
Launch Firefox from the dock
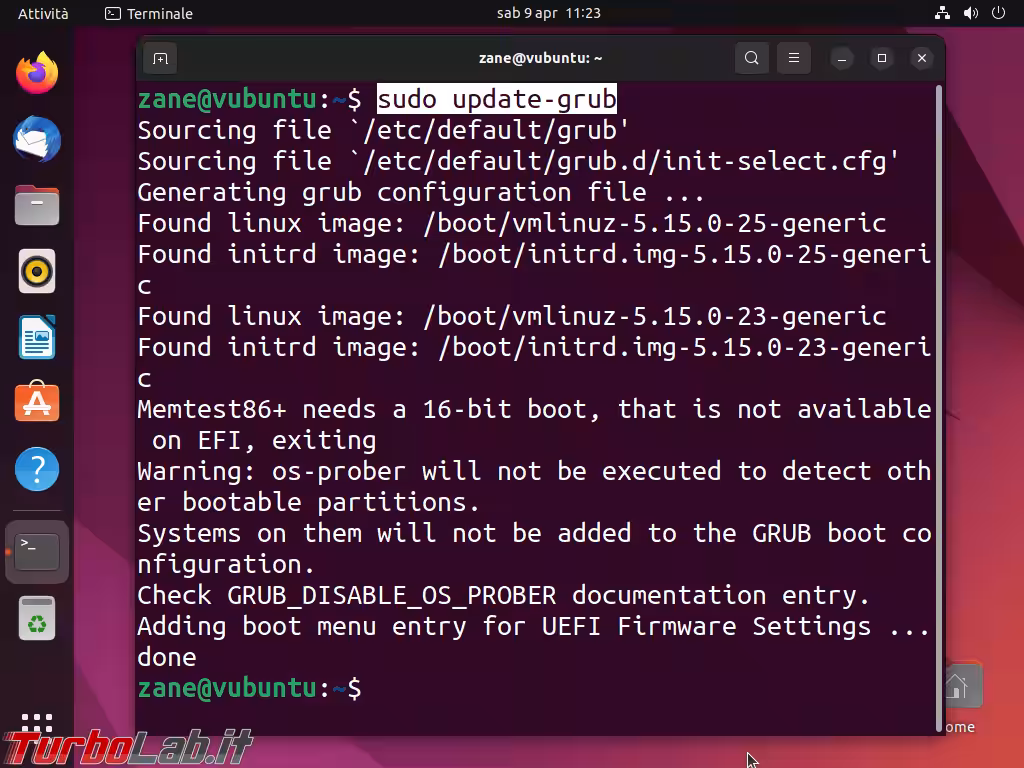coord(37,73)
